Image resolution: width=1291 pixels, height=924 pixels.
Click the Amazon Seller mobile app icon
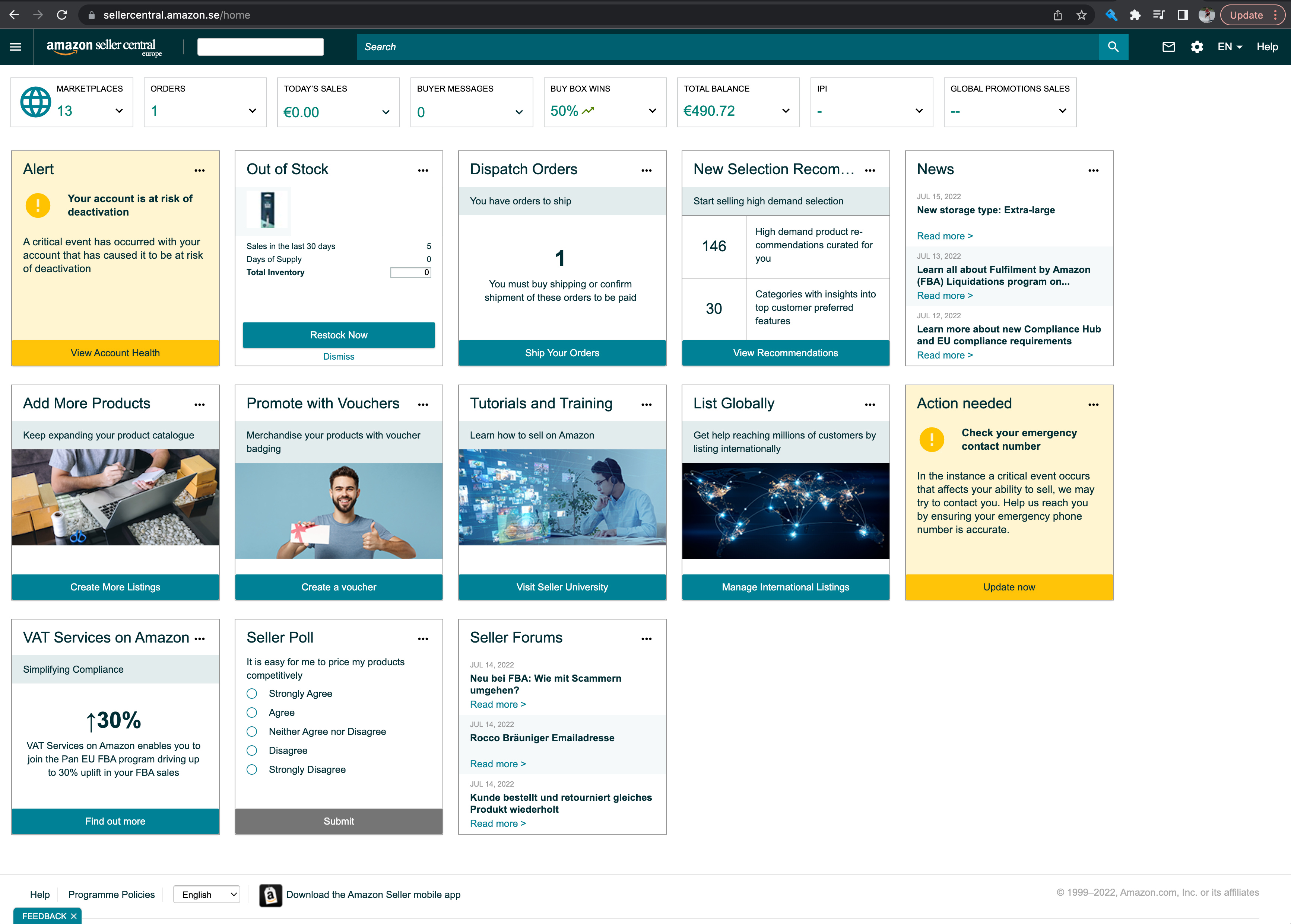click(x=270, y=895)
